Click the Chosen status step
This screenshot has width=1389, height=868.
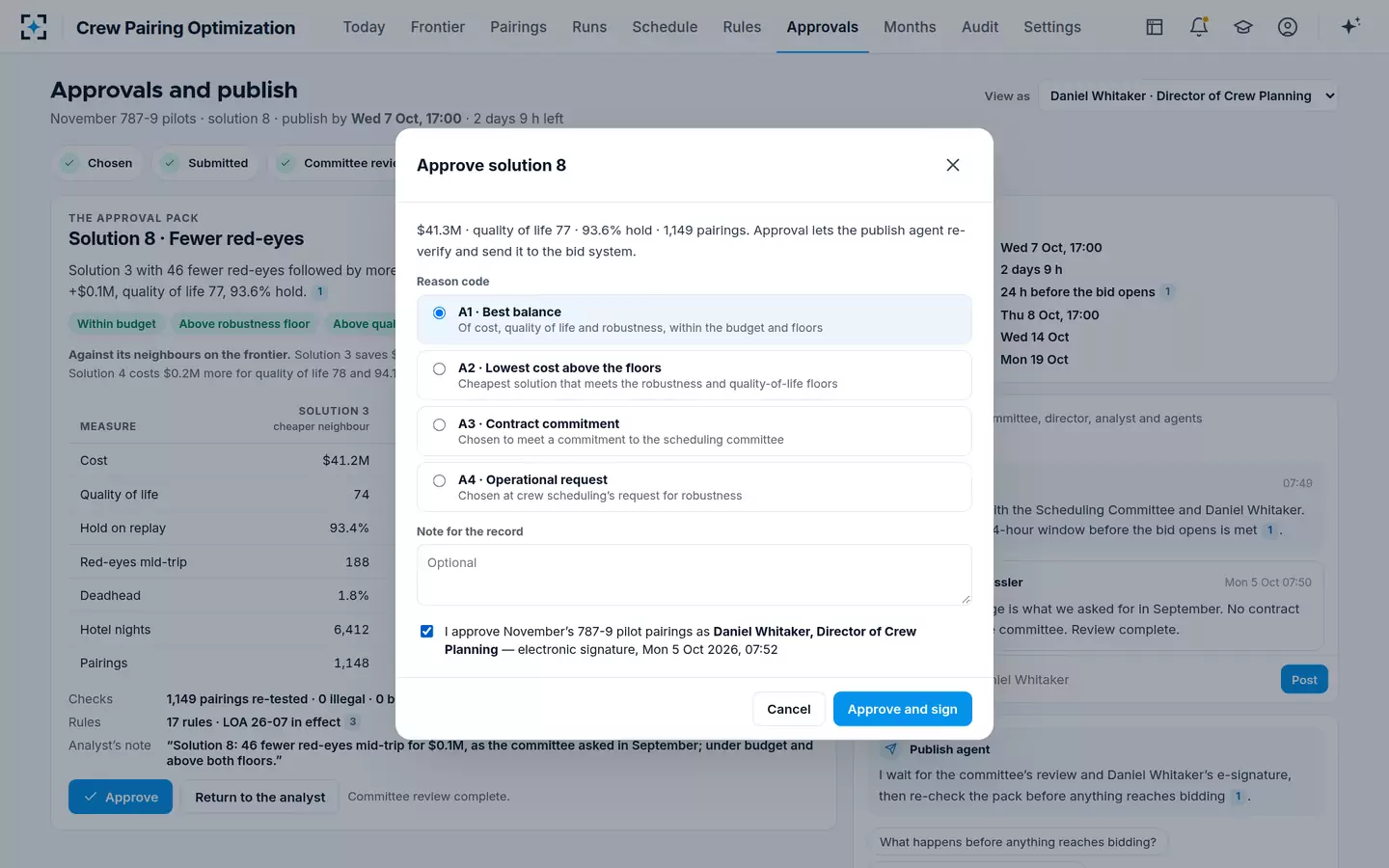(97, 163)
